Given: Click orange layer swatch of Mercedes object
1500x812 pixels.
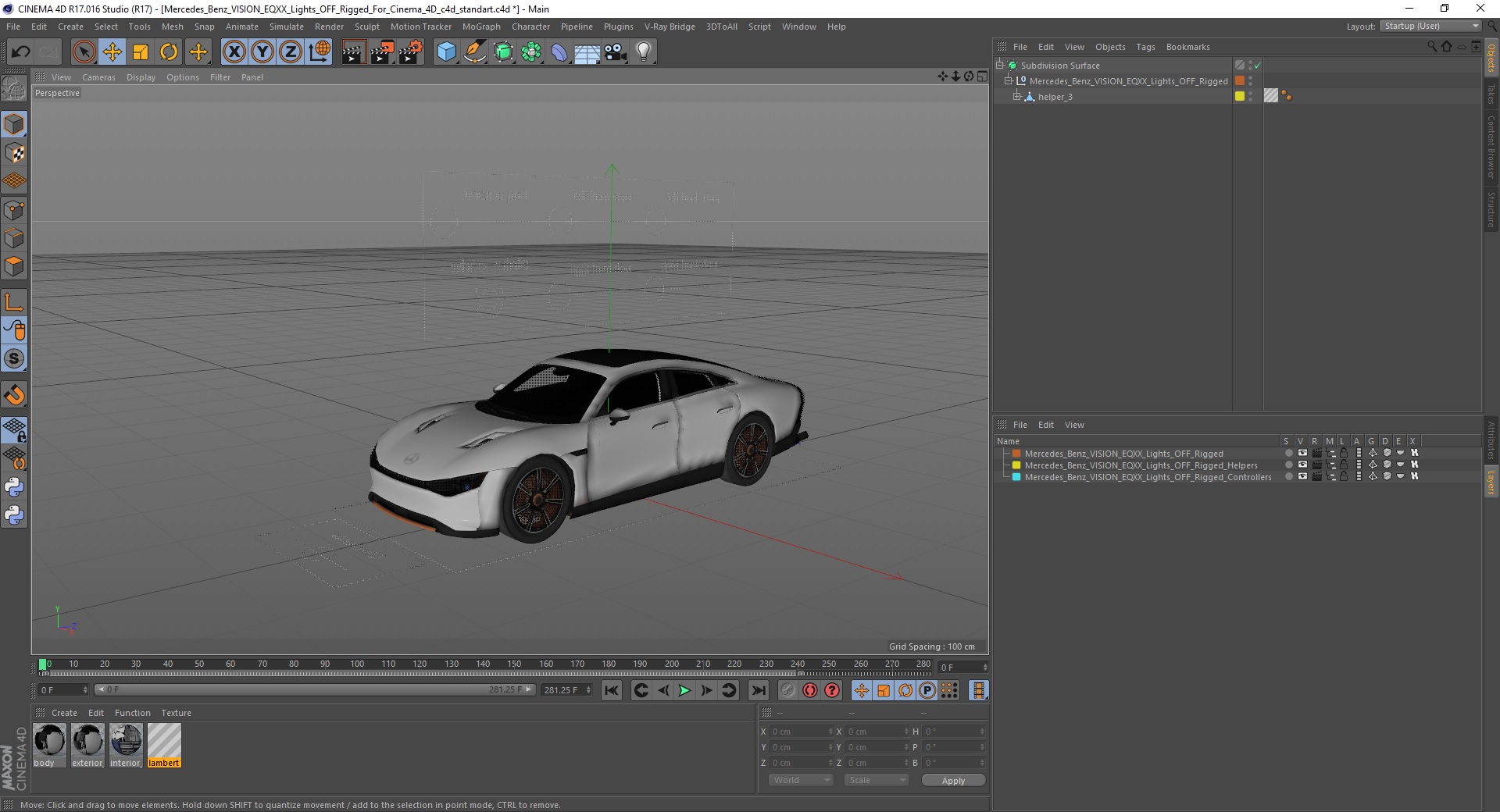Looking at the screenshot, I should click(x=1240, y=81).
